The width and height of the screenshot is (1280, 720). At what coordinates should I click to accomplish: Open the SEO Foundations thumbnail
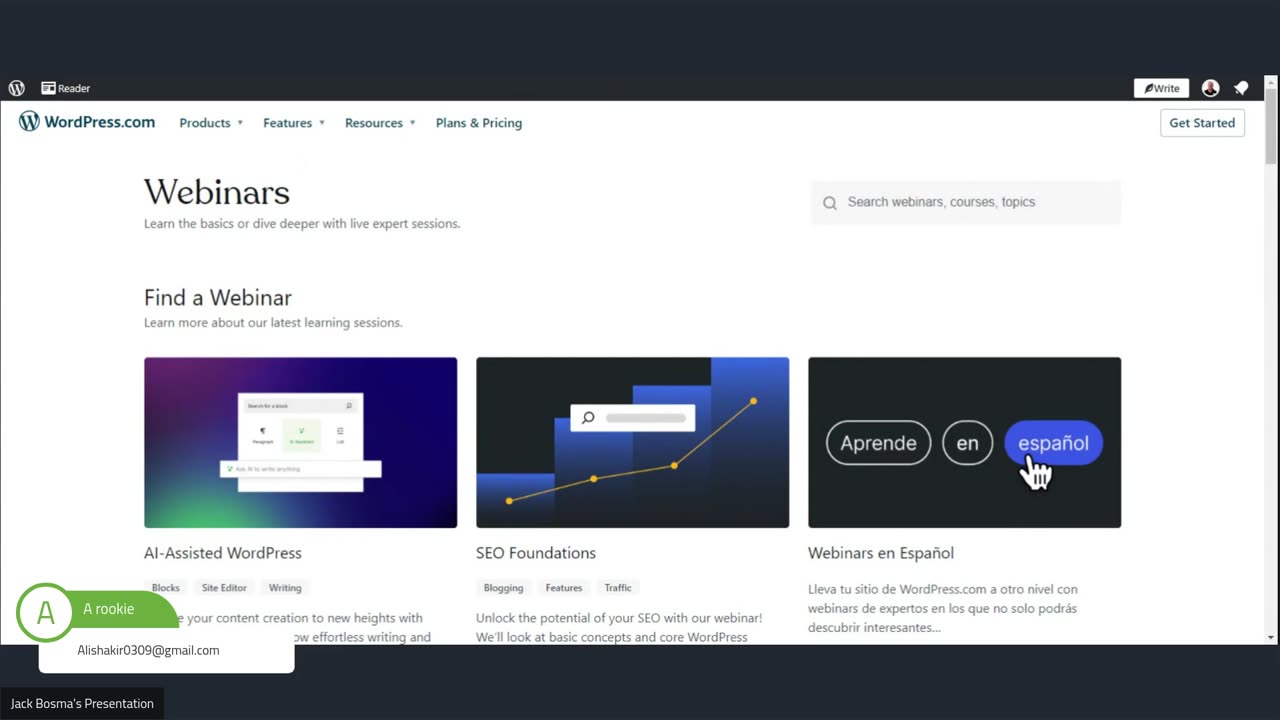632,442
